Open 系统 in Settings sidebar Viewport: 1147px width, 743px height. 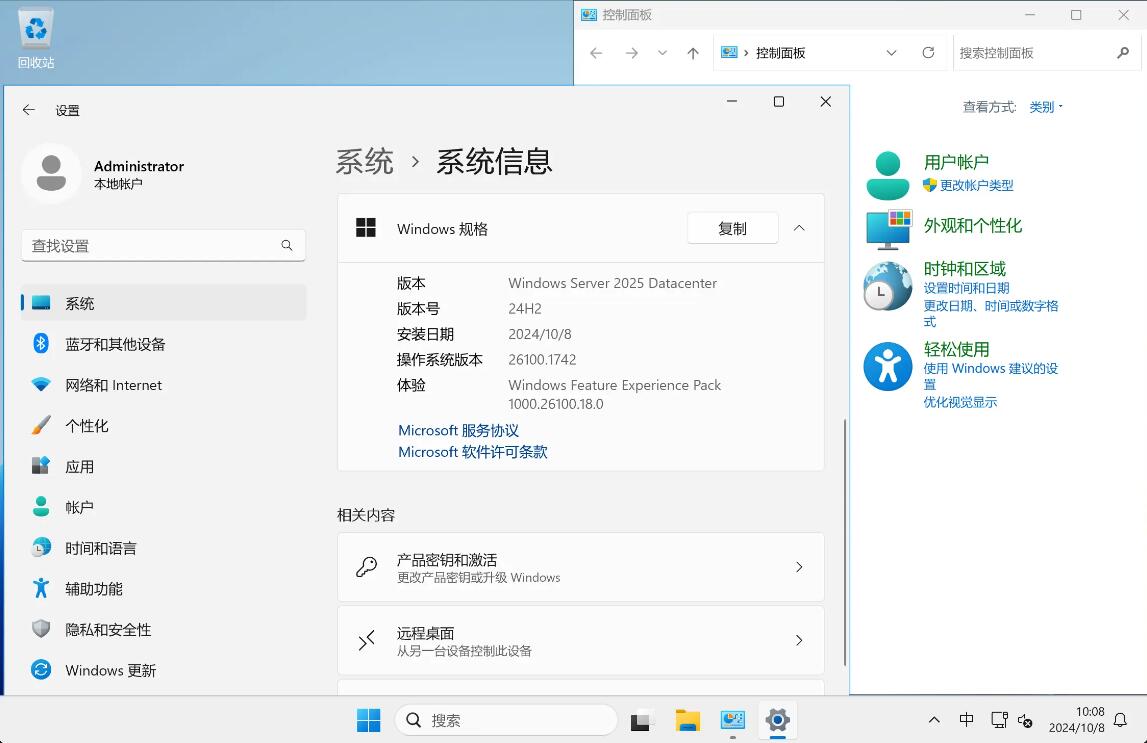tap(163, 303)
